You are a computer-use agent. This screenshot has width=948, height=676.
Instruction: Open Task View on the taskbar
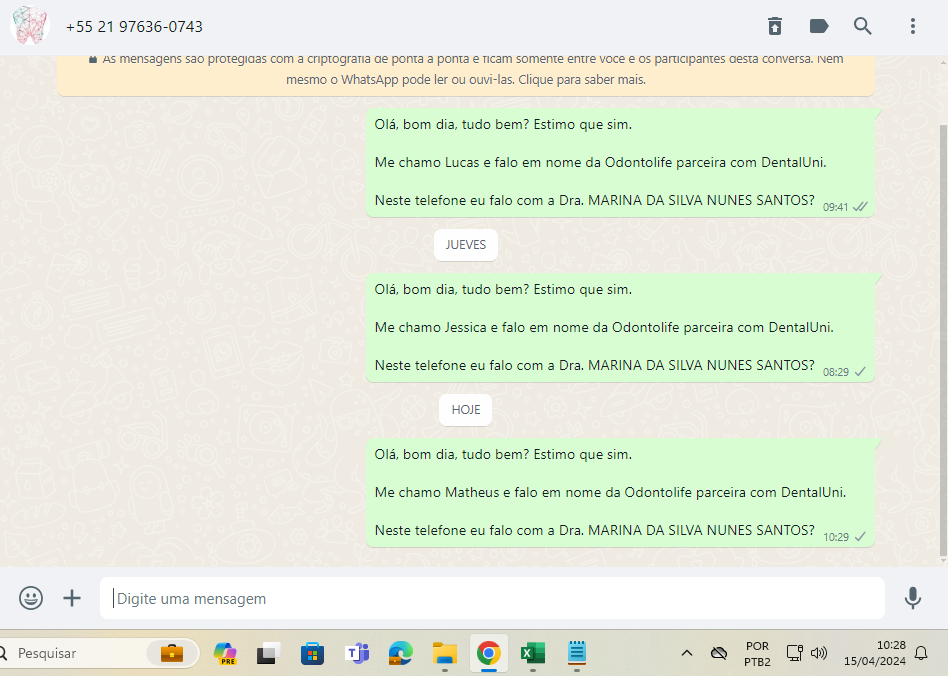(268, 653)
